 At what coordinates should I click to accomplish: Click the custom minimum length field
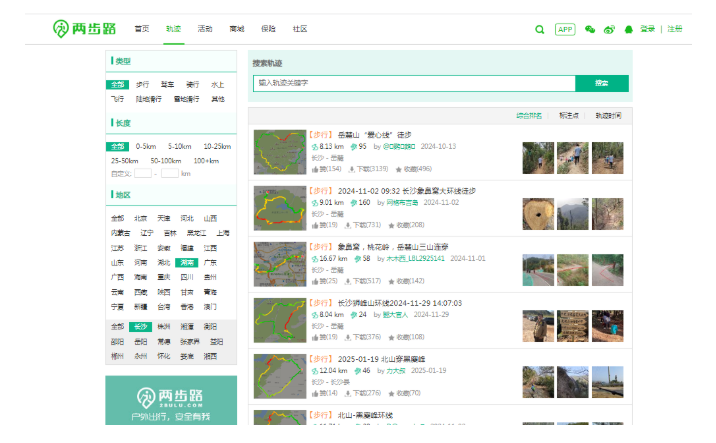pyautogui.click(x=143, y=174)
